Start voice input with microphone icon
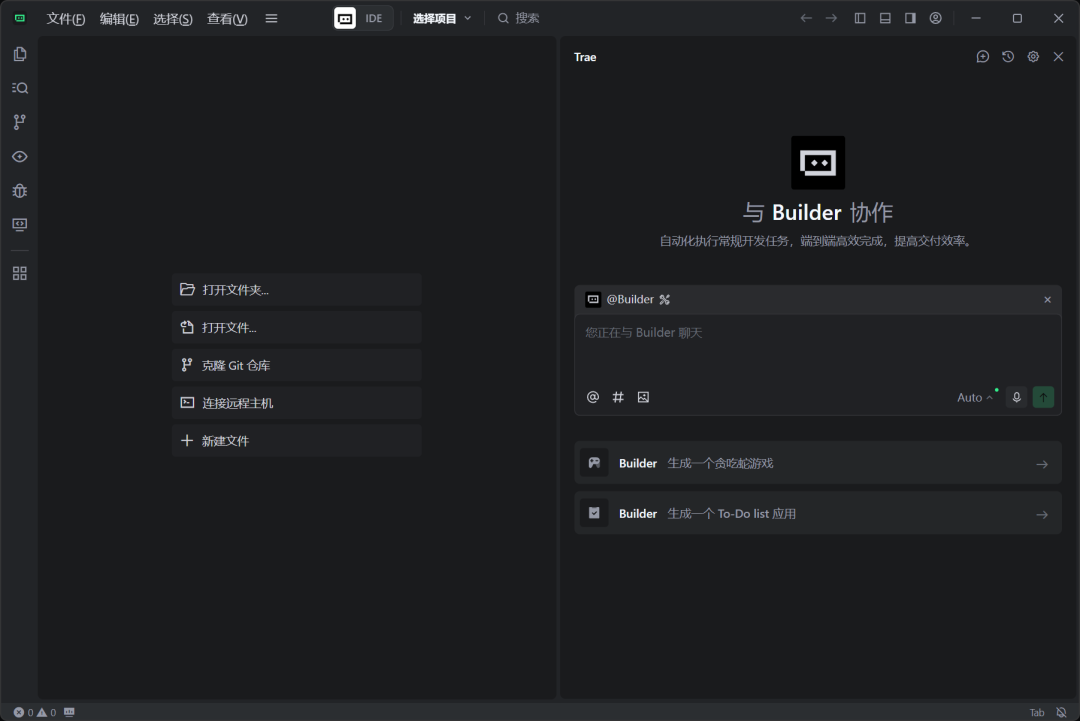1080x721 pixels. [x=1017, y=397]
